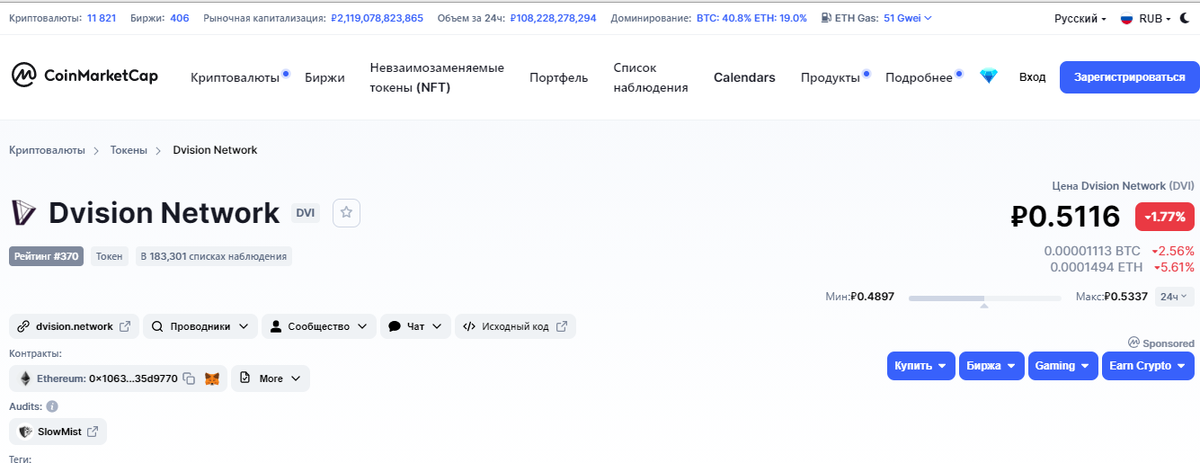Click exchanges count 406
Image resolution: width=1200 pixels, height=463 pixels.
pyautogui.click(x=179, y=18)
